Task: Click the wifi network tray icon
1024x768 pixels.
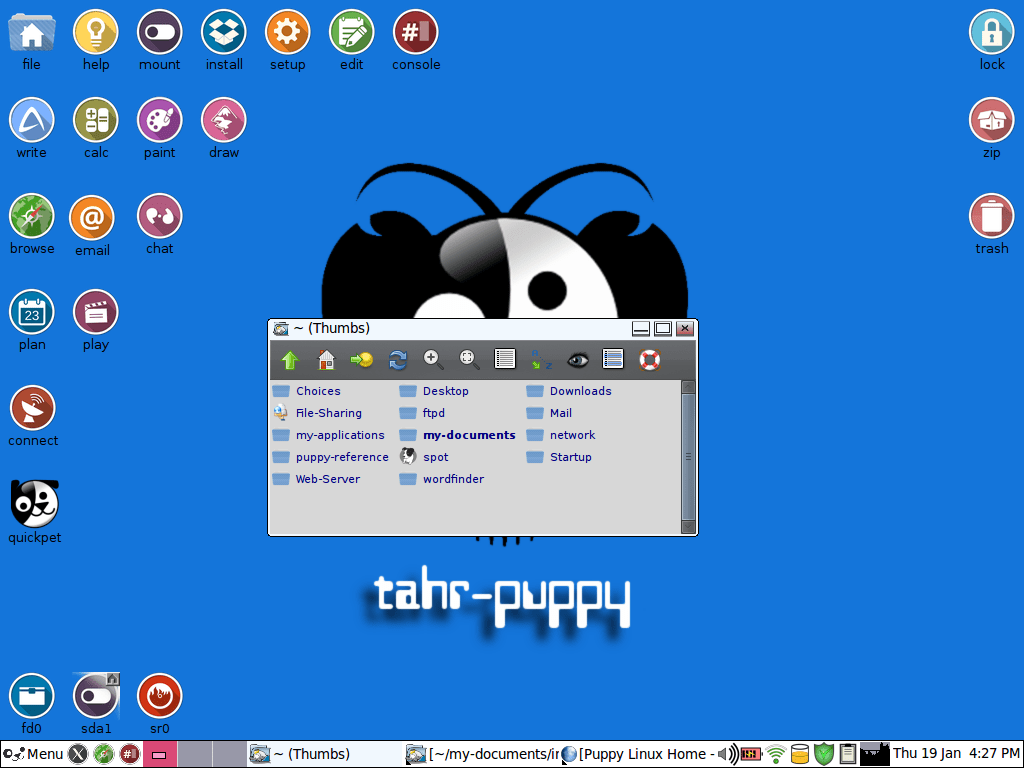Action: [x=775, y=754]
